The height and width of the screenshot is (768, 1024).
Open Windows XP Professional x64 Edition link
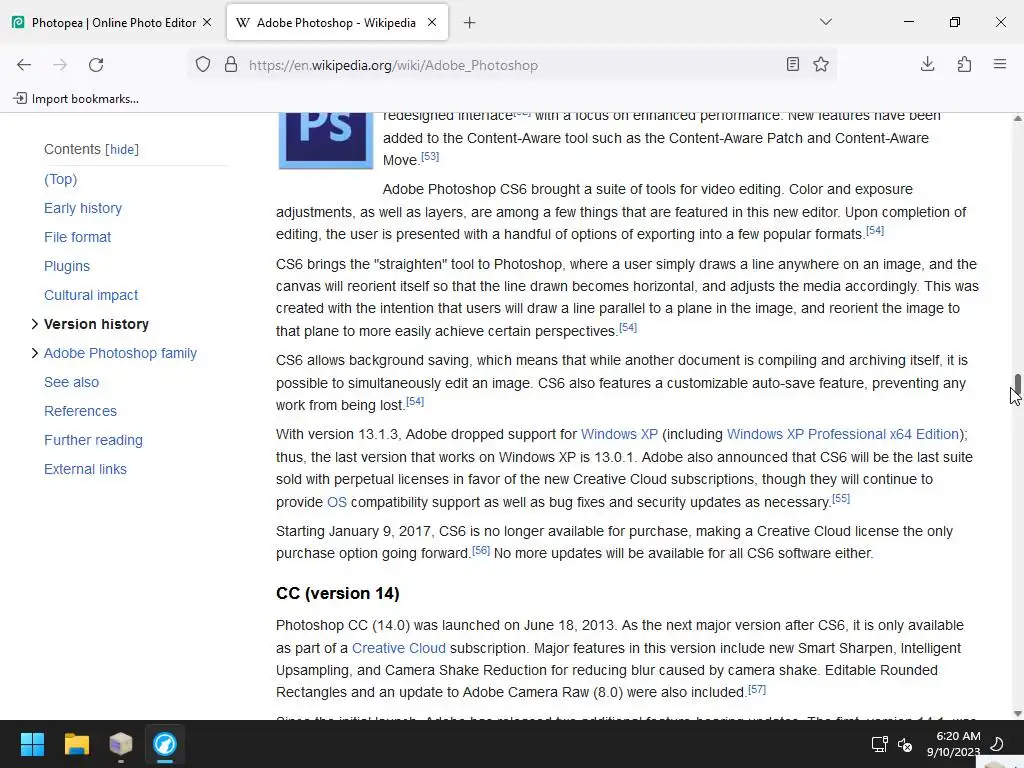coord(842,434)
